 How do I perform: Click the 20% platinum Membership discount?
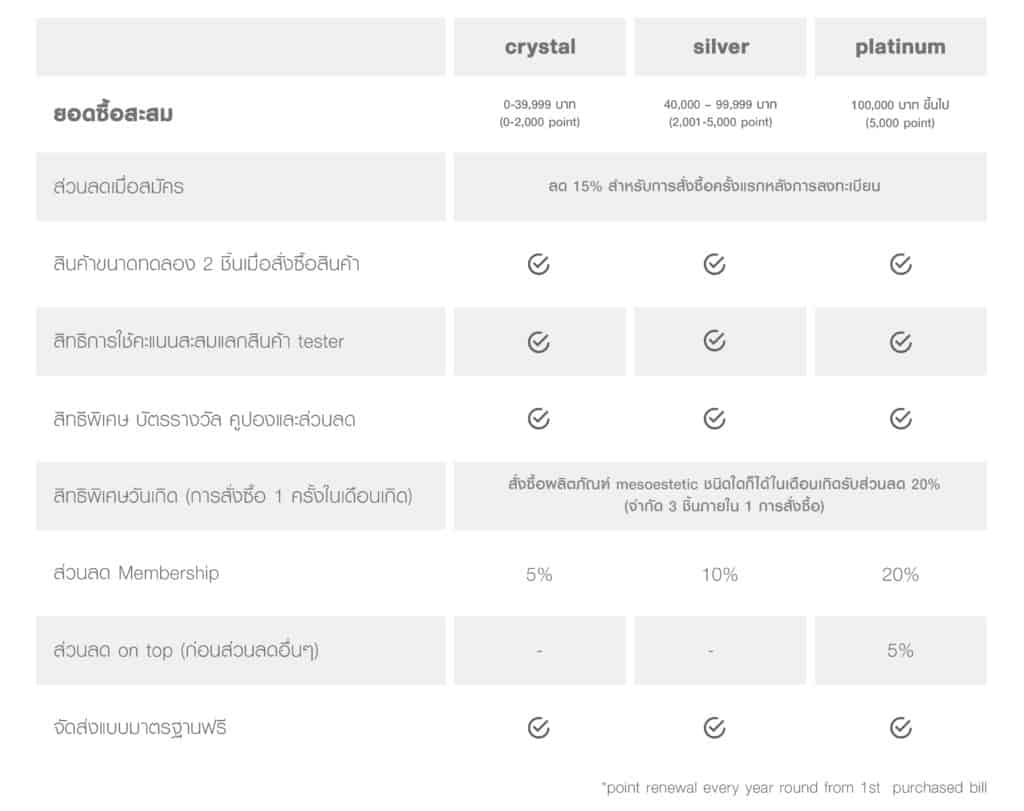coord(900,574)
